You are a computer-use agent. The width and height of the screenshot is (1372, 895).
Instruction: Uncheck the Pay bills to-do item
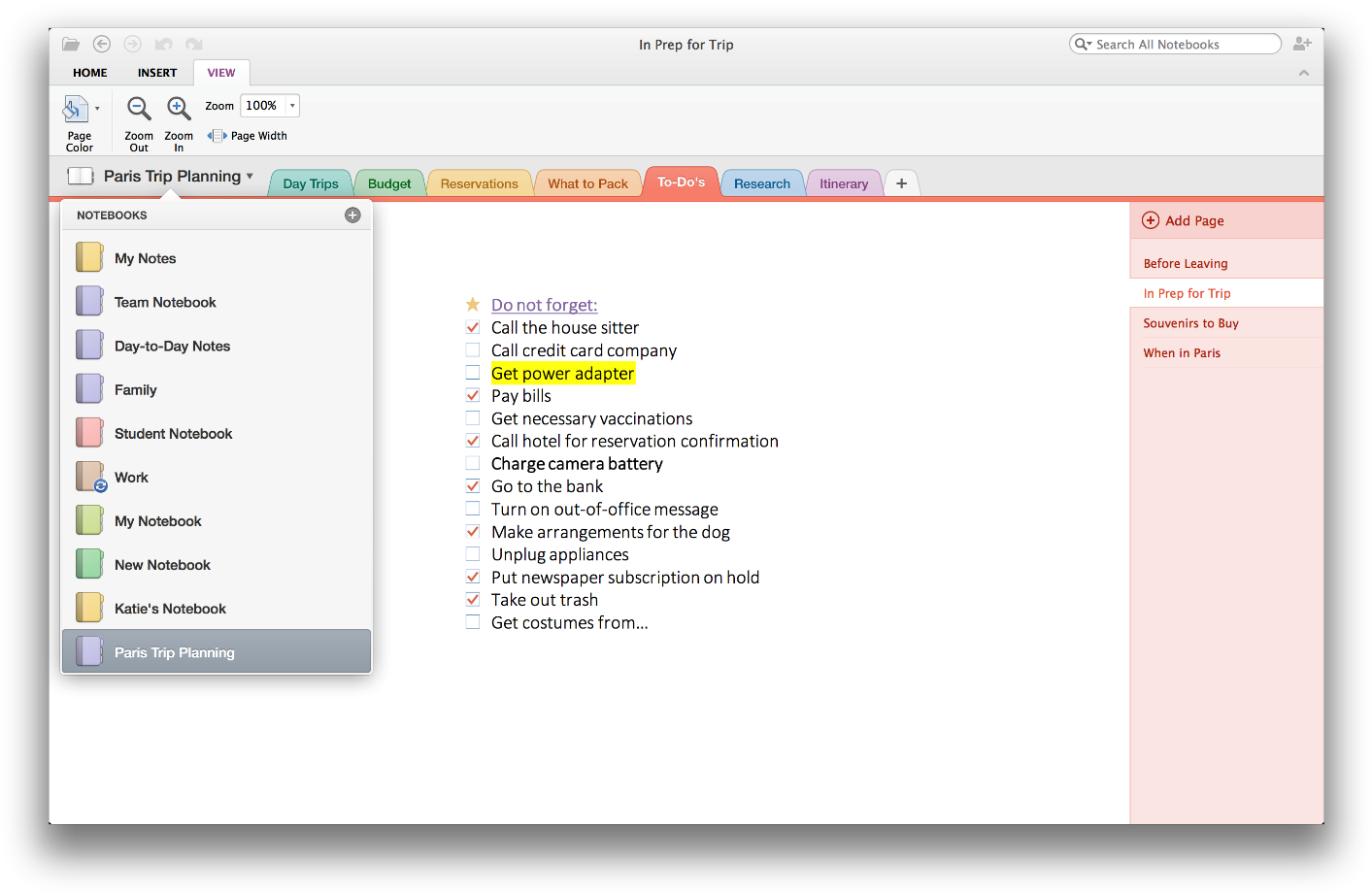[473, 395]
